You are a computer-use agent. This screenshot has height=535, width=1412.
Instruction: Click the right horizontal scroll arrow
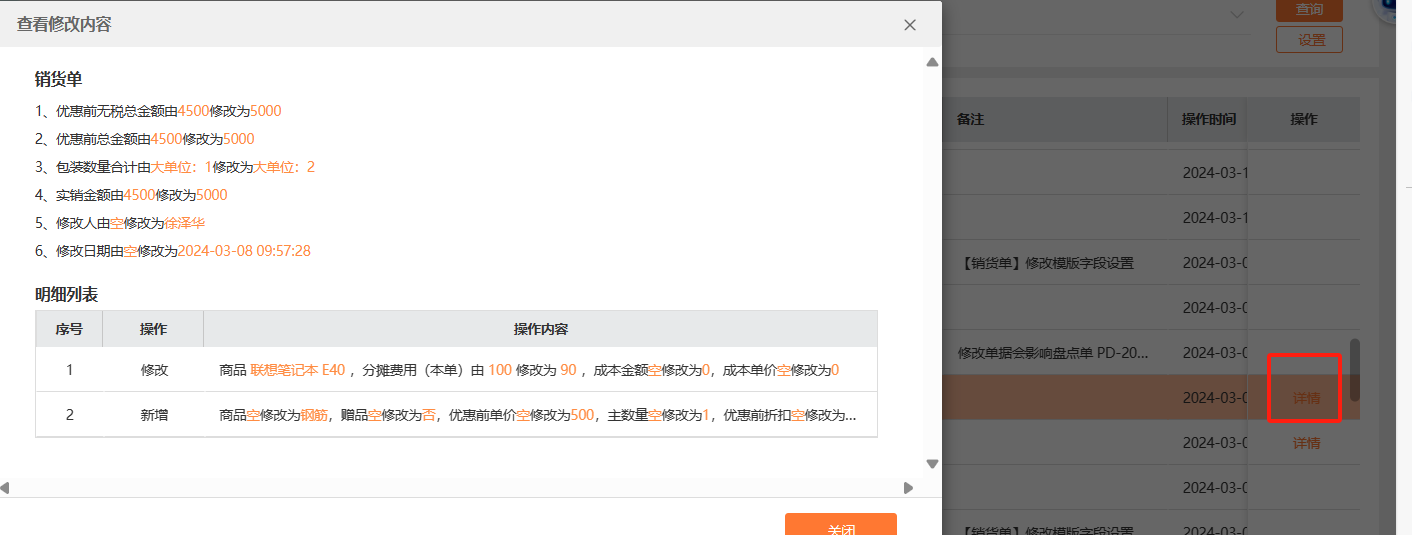[908, 488]
